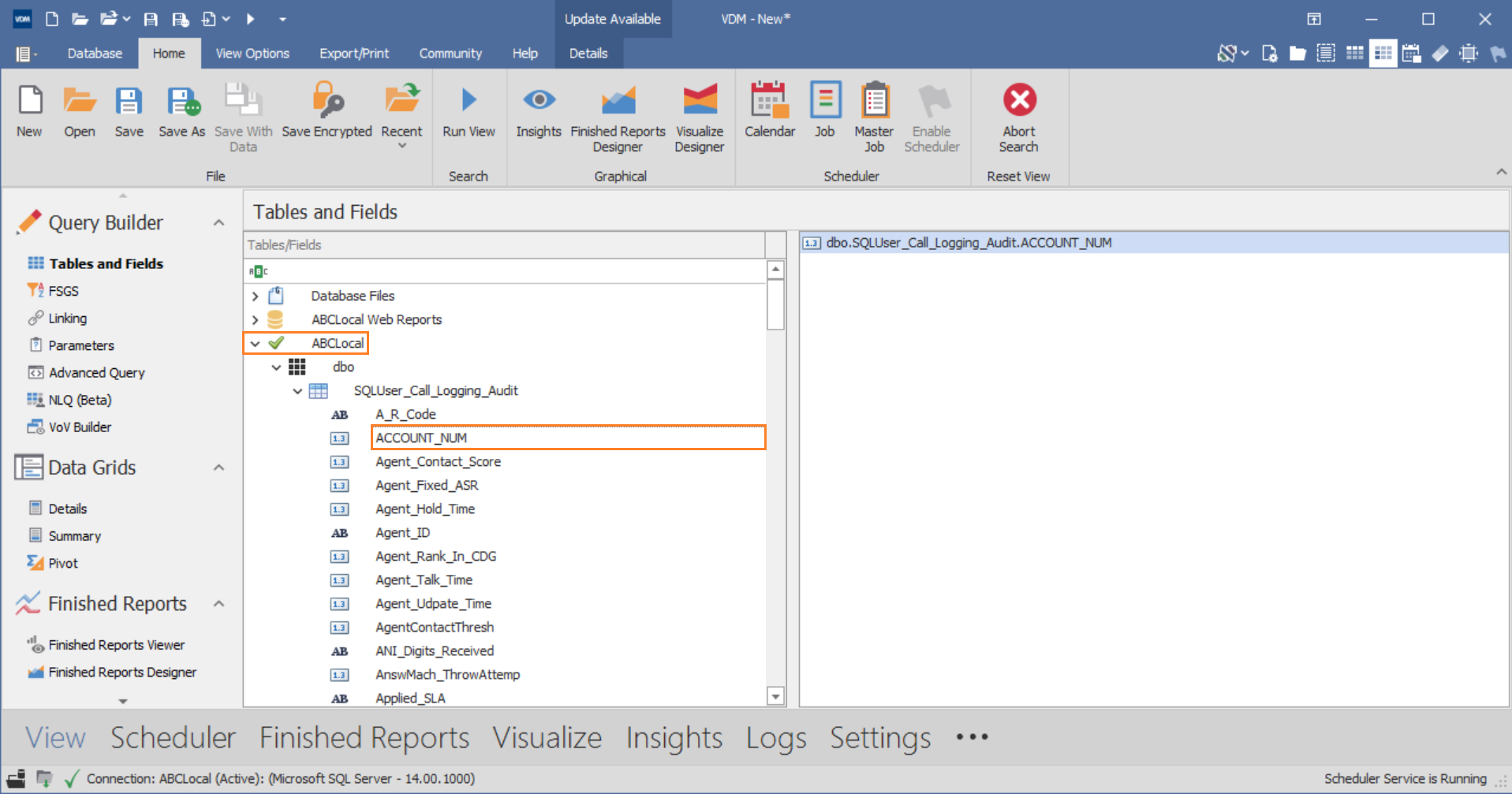Viewport: 1512px width, 794px height.
Task: Open Parameters in the sidebar
Action: [71, 345]
